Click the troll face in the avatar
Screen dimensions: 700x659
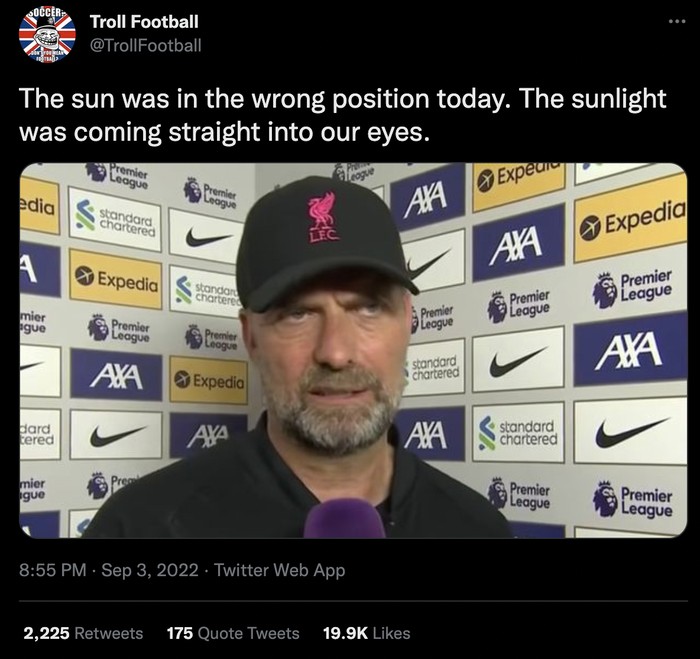pyautogui.click(x=47, y=38)
